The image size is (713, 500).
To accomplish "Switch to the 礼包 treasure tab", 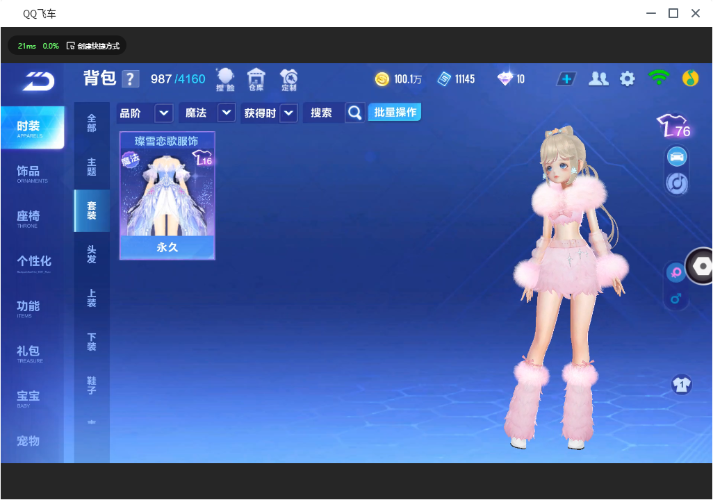I will [32, 353].
